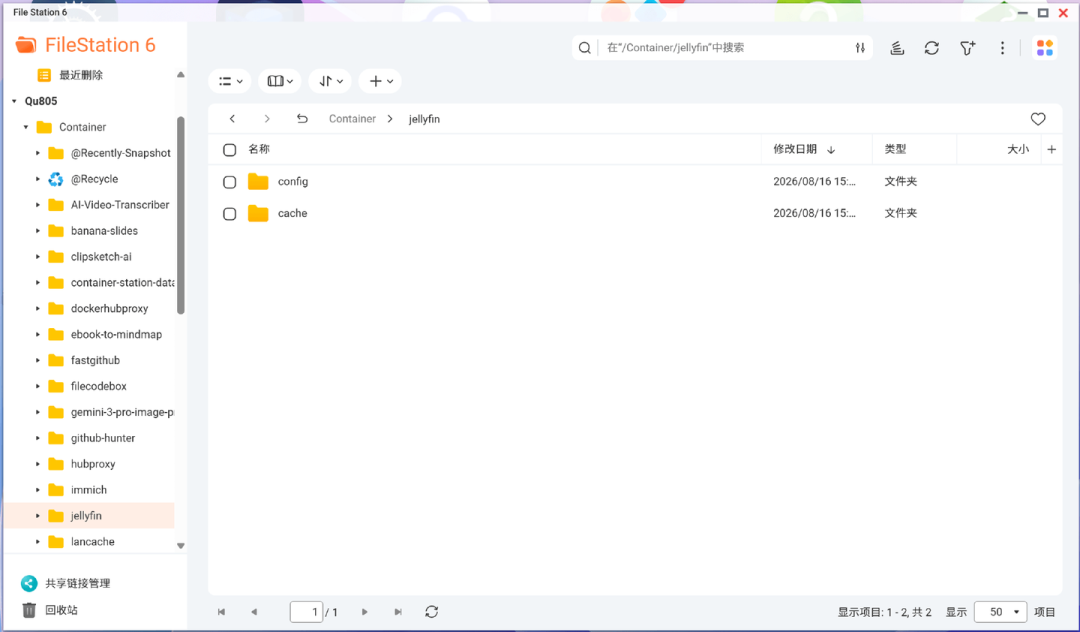The width and height of the screenshot is (1080, 632).
Task: Open the items per page dropdown showing 50
Action: tap(1000, 611)
